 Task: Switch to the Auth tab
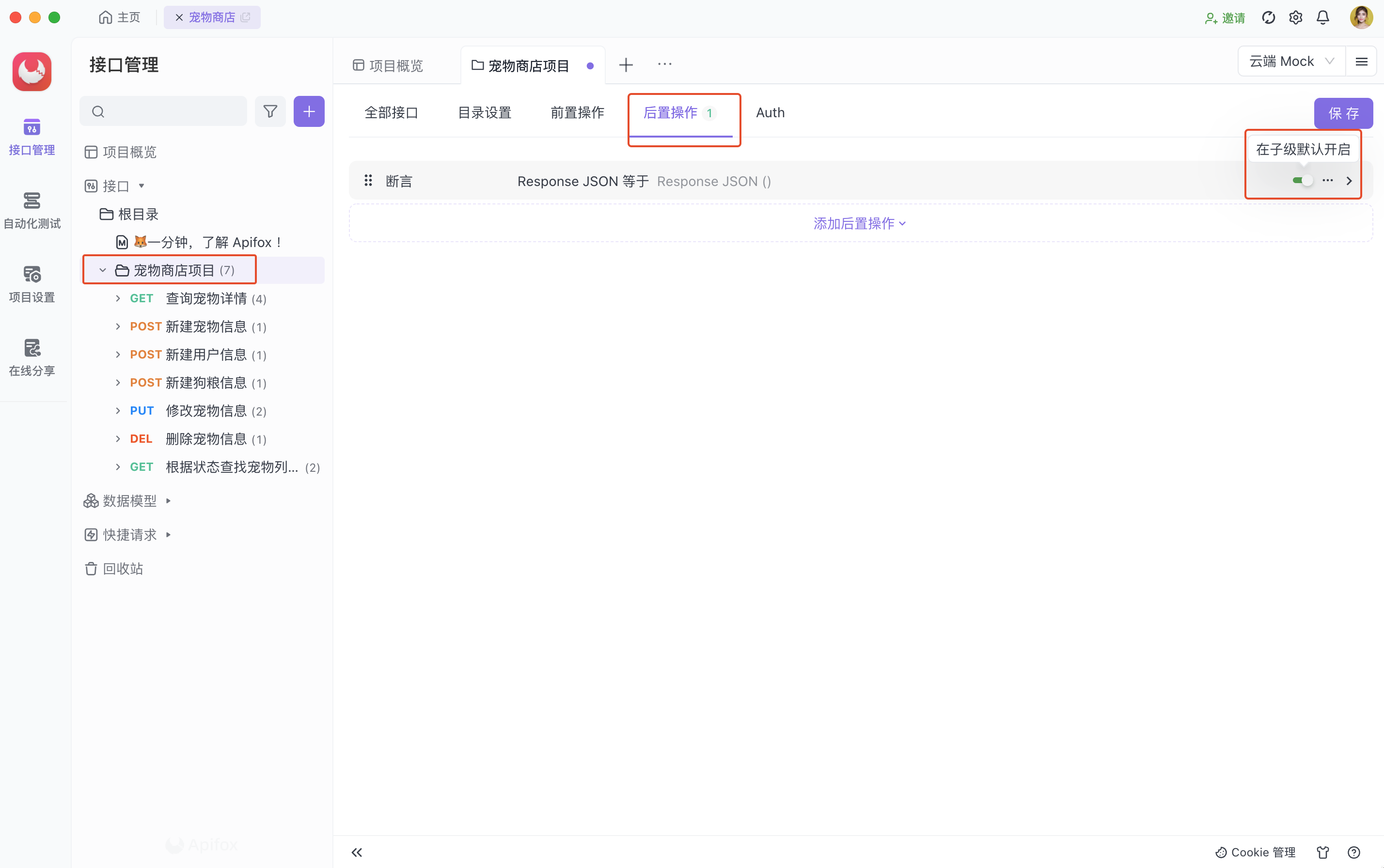[770, 112]
